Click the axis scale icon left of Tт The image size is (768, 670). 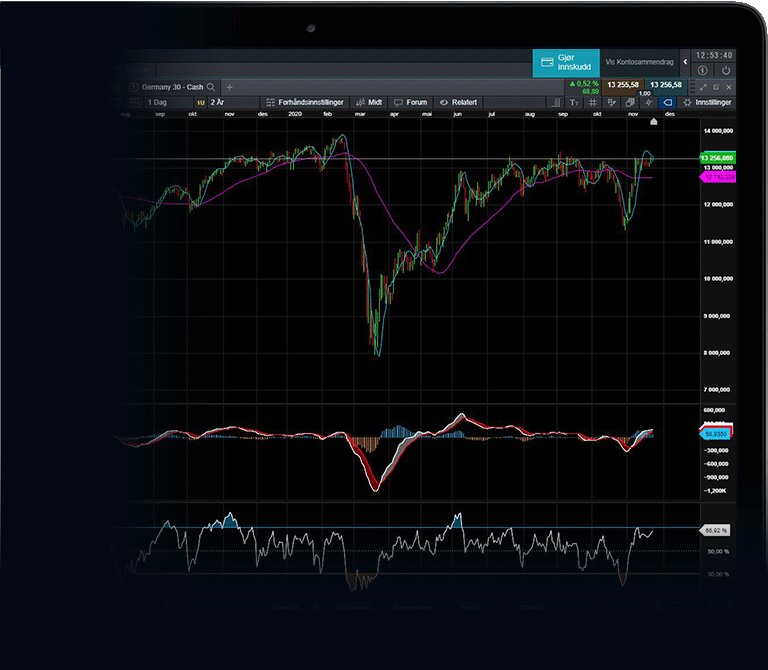[x=555, y=102]
